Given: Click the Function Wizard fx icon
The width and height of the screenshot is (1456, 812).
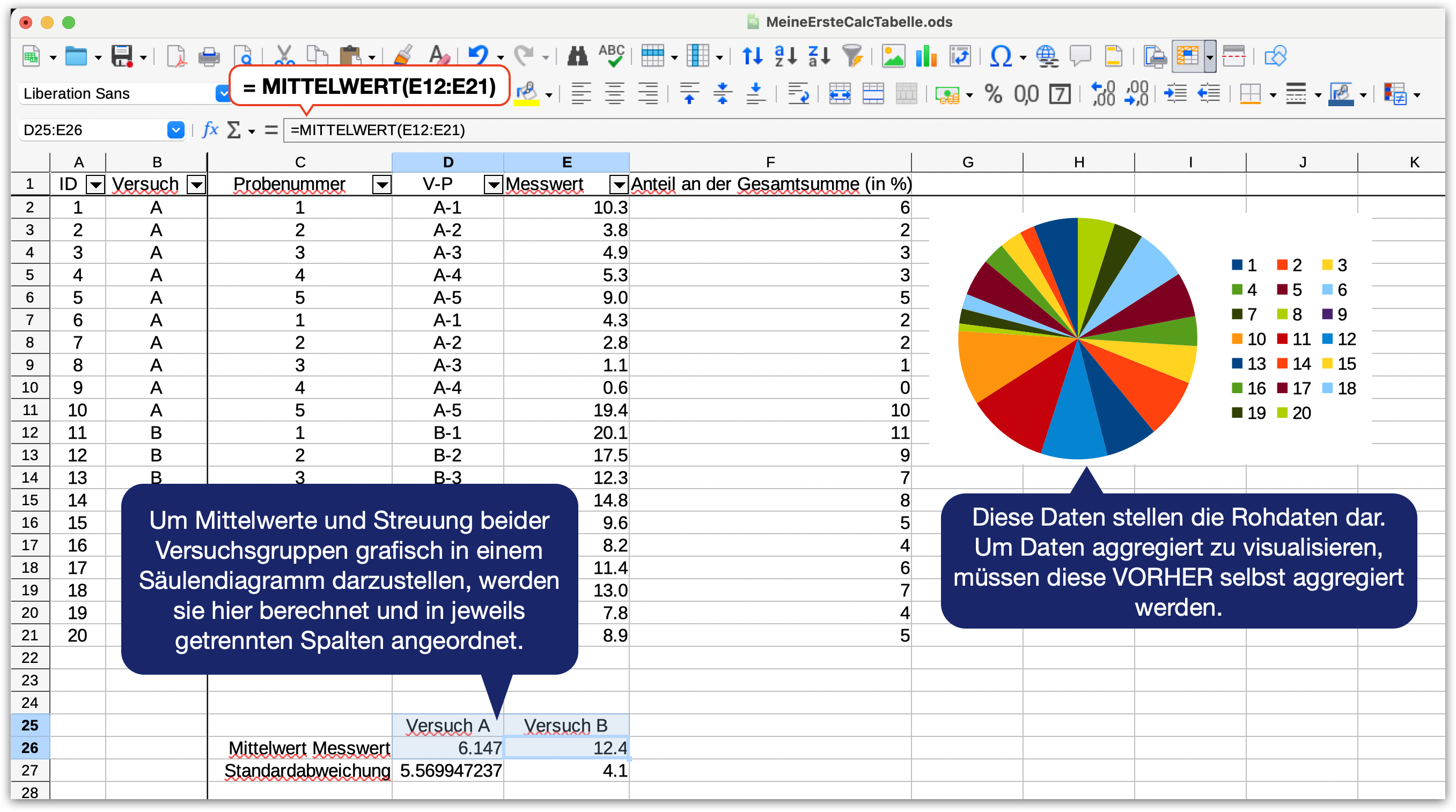Looking at the screenshot, I should coord(210,130).
